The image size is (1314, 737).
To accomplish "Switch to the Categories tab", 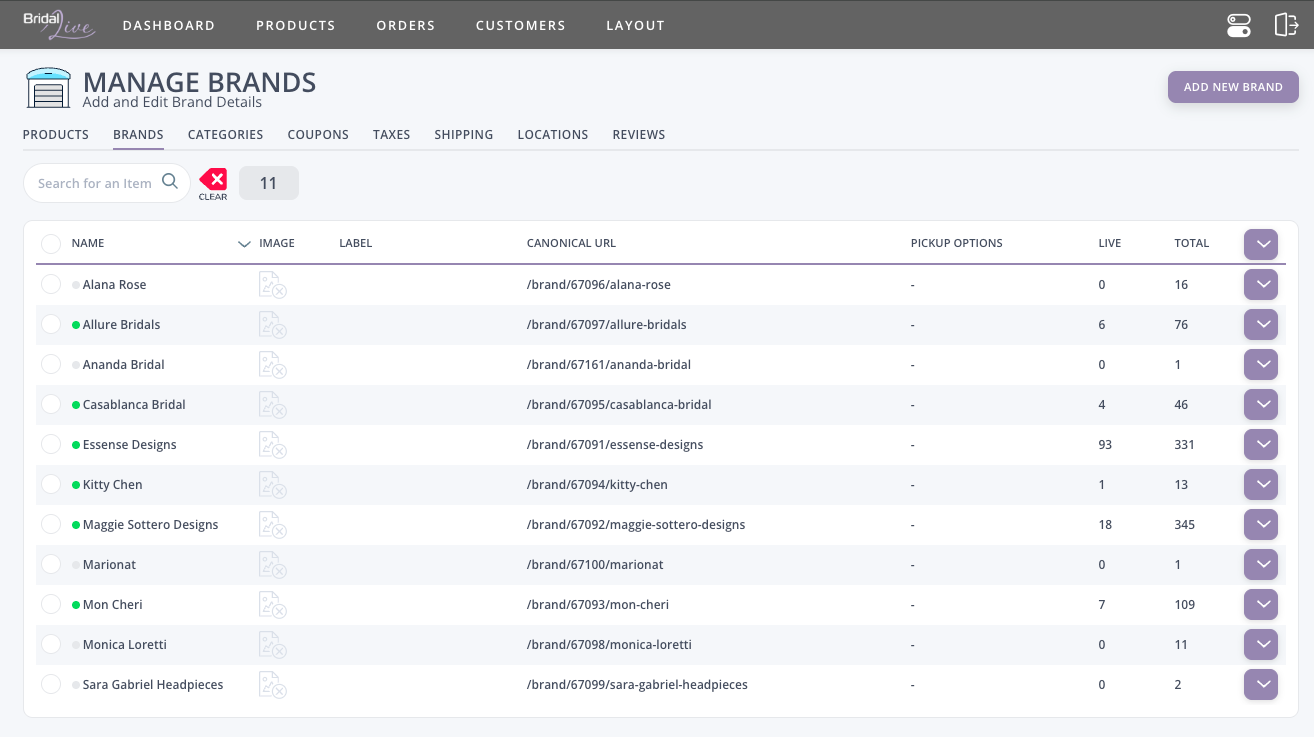I will pos(225,135).
